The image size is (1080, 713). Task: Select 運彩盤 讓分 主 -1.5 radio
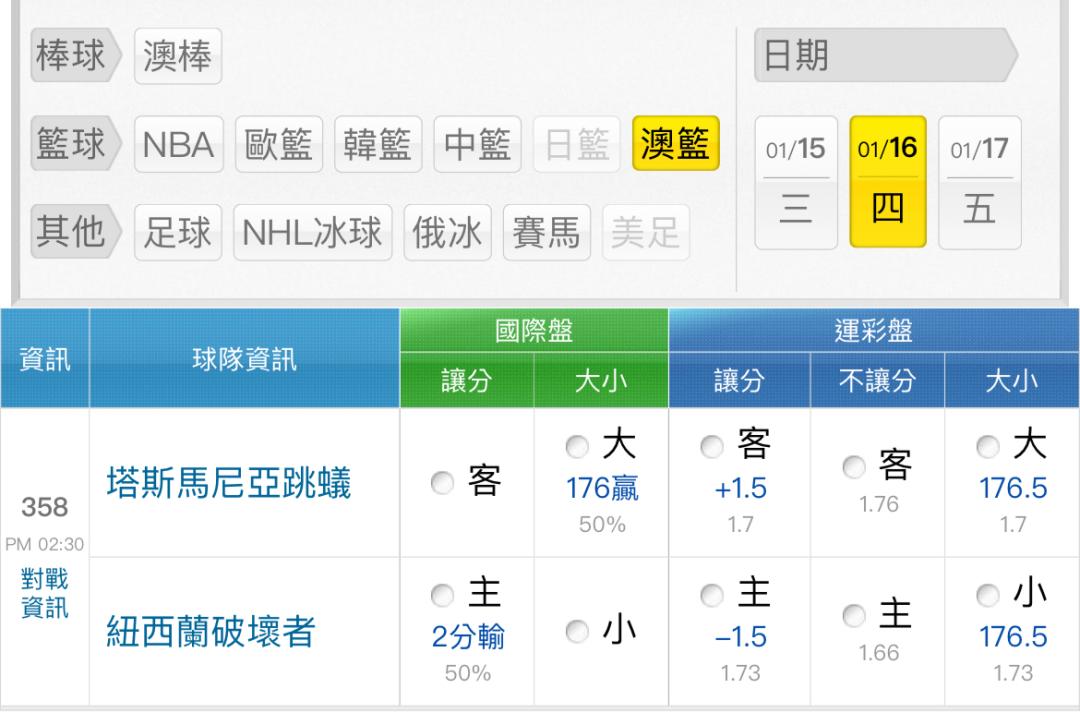[712, 595]
